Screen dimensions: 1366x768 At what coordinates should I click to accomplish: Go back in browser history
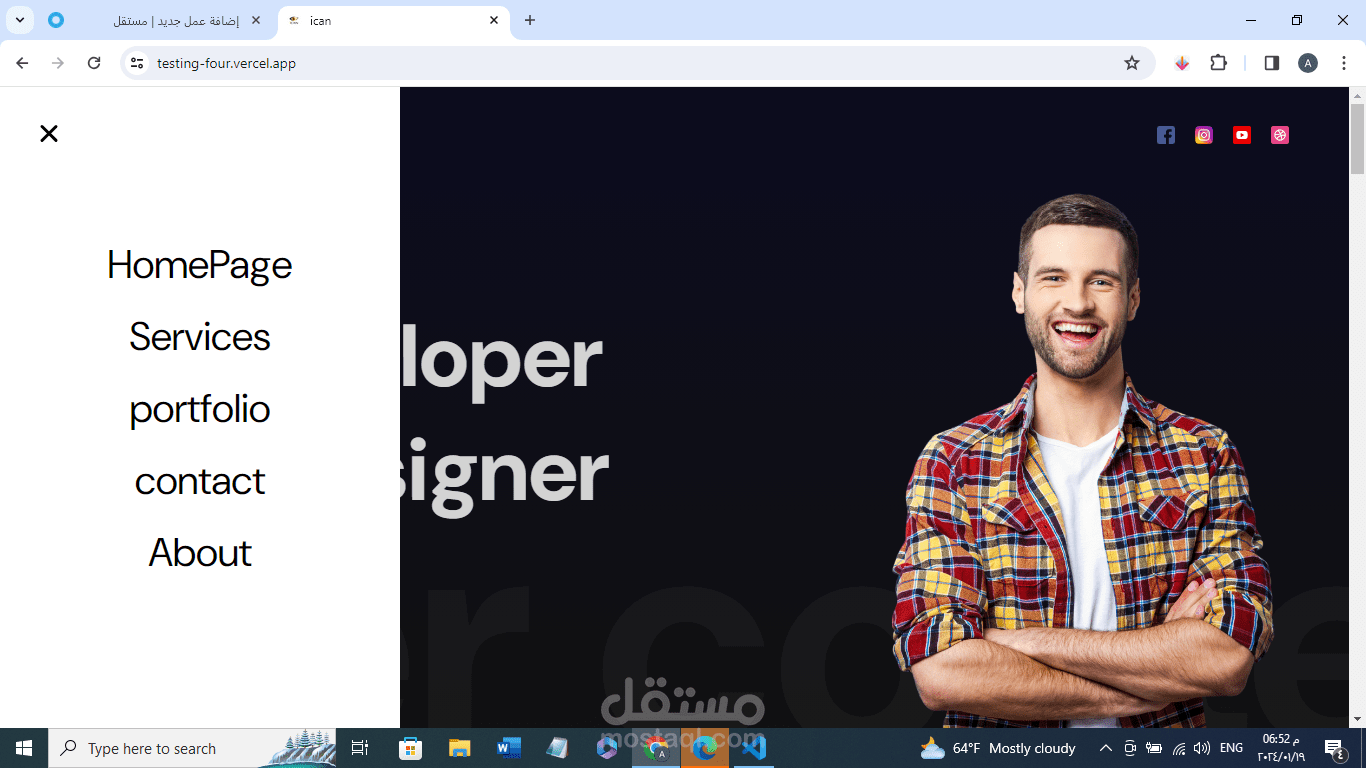22,63
